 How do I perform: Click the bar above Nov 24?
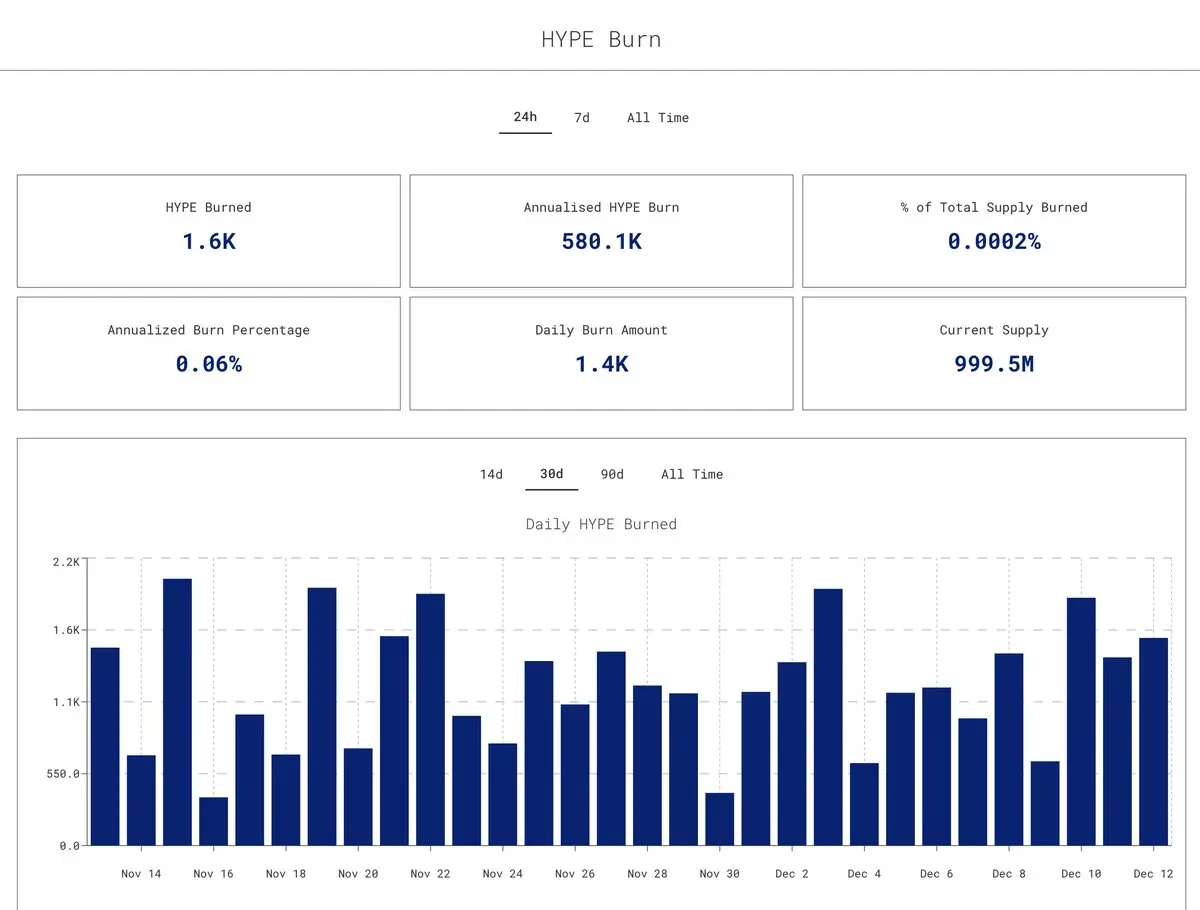502,794
